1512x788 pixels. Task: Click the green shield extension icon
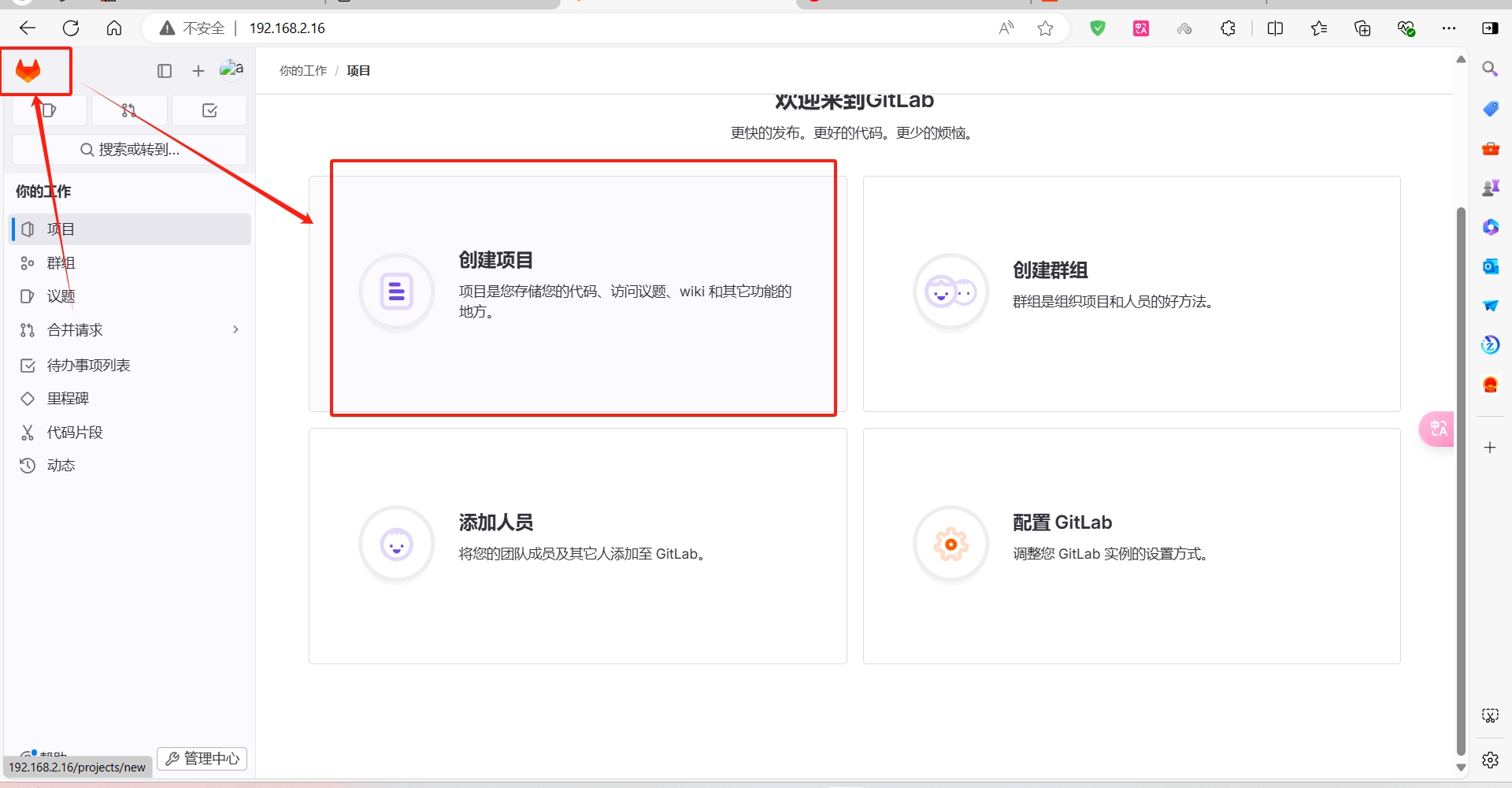(x=1098, y=28)
